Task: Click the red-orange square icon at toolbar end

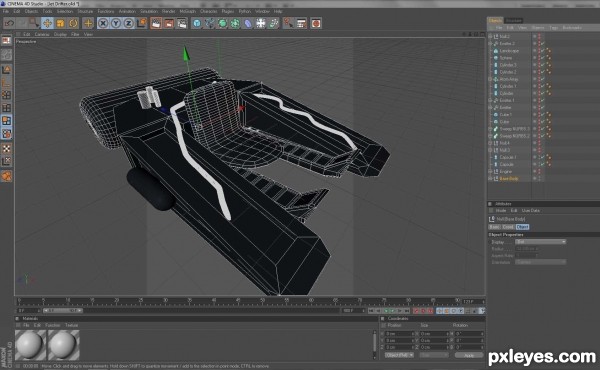Action: [x=316, y=23]
